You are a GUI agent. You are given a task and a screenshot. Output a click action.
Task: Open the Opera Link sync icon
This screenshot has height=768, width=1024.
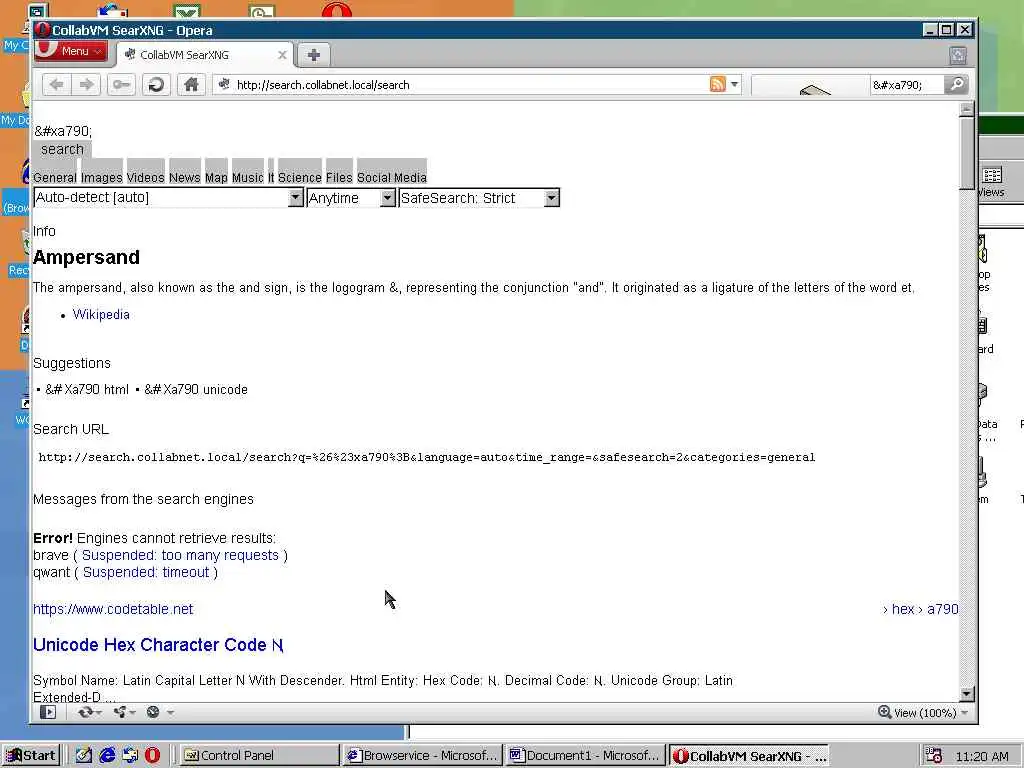click(86, 712)
